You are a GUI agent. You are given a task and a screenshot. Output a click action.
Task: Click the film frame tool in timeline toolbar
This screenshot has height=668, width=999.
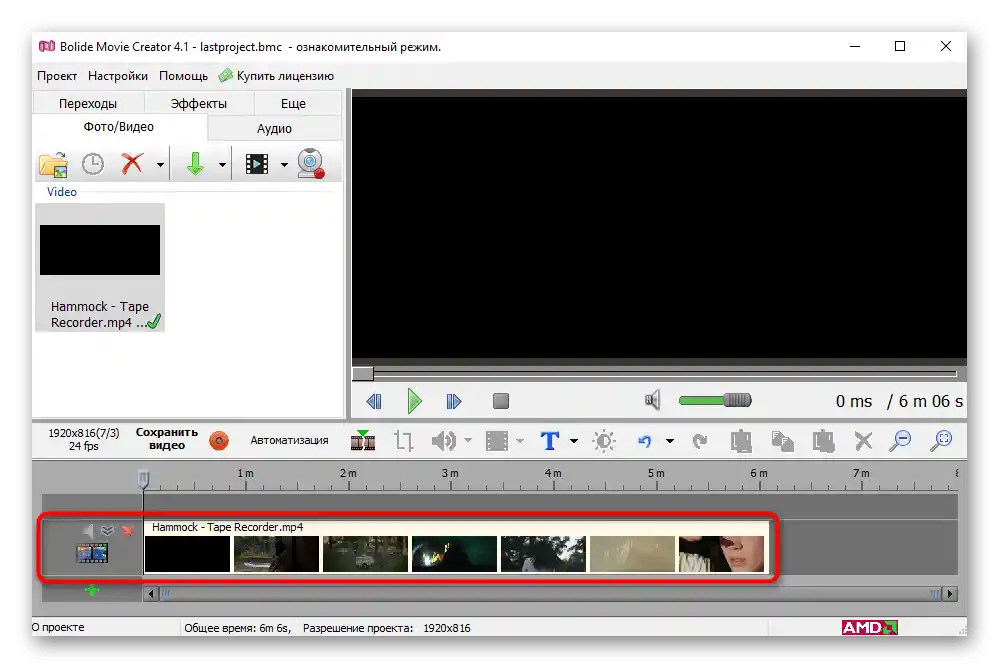pyautogui.click(x=496, y=440)
